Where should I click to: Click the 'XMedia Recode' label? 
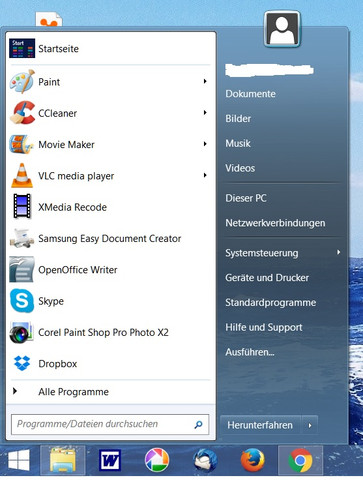click(72, 207)
